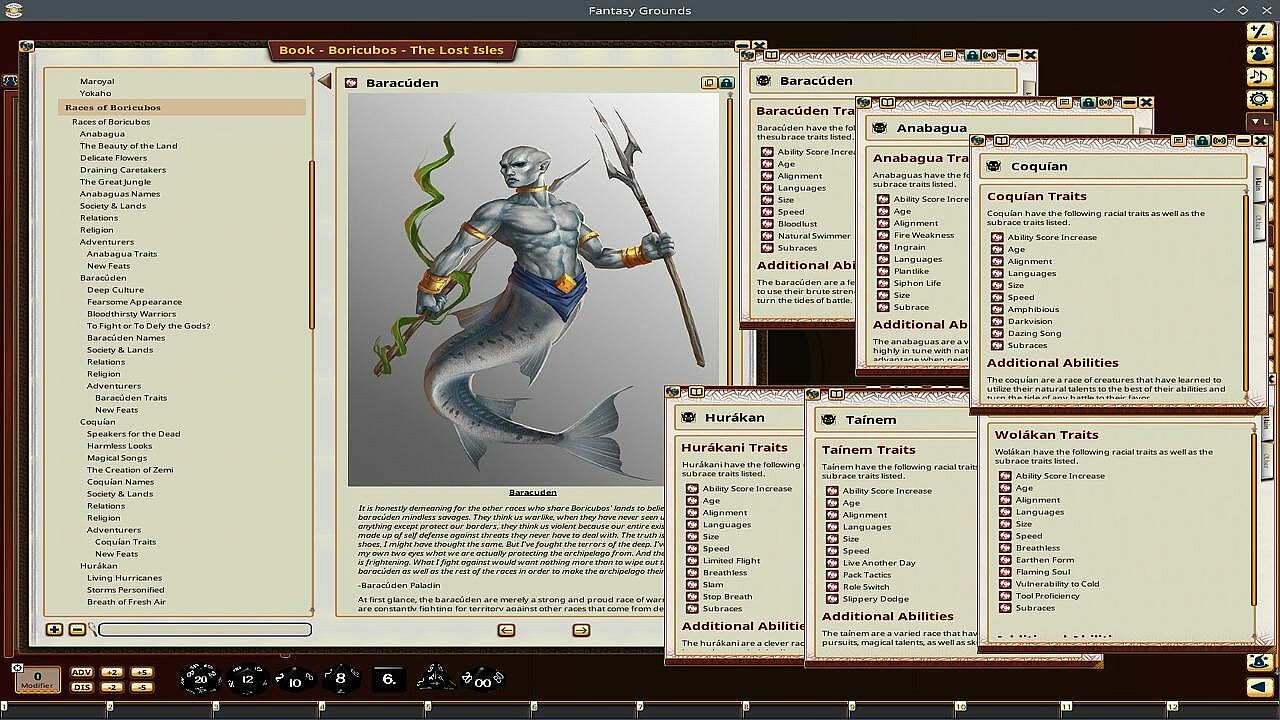Open 'Bloodthirsty Warriors' chapter entry
Image resolution: width=1280 pixels, height=720 pixels.
point(131,314)
